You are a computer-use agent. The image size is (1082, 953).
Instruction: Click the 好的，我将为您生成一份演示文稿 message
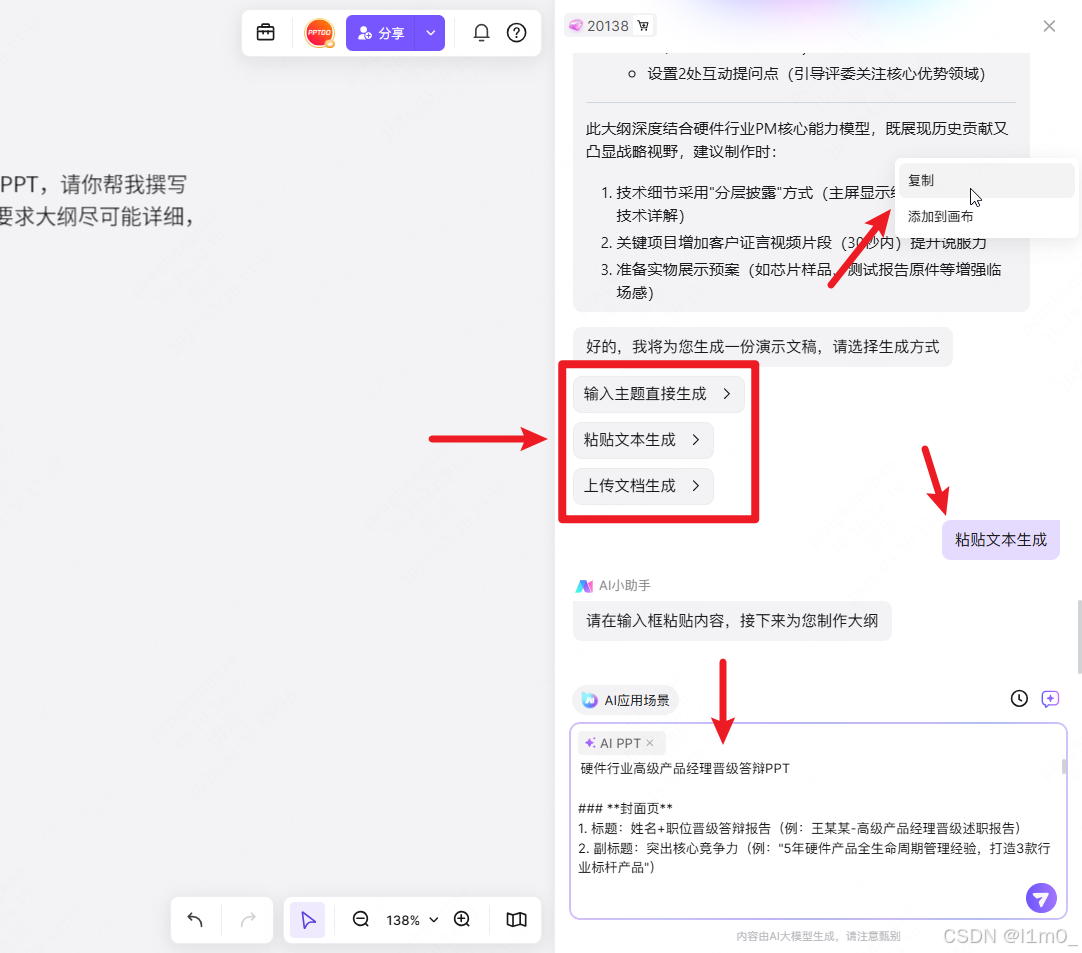763,346
